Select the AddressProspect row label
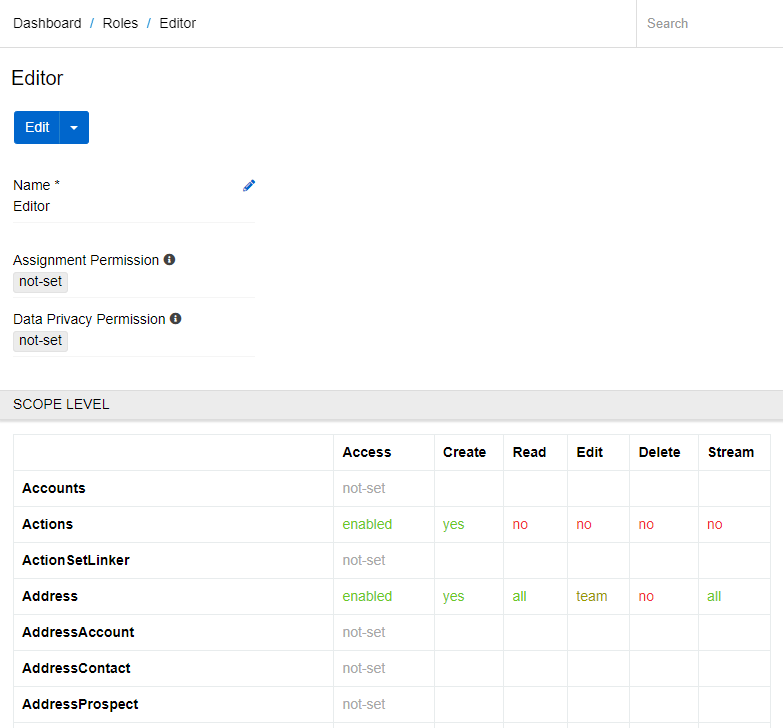 (80, 704)
